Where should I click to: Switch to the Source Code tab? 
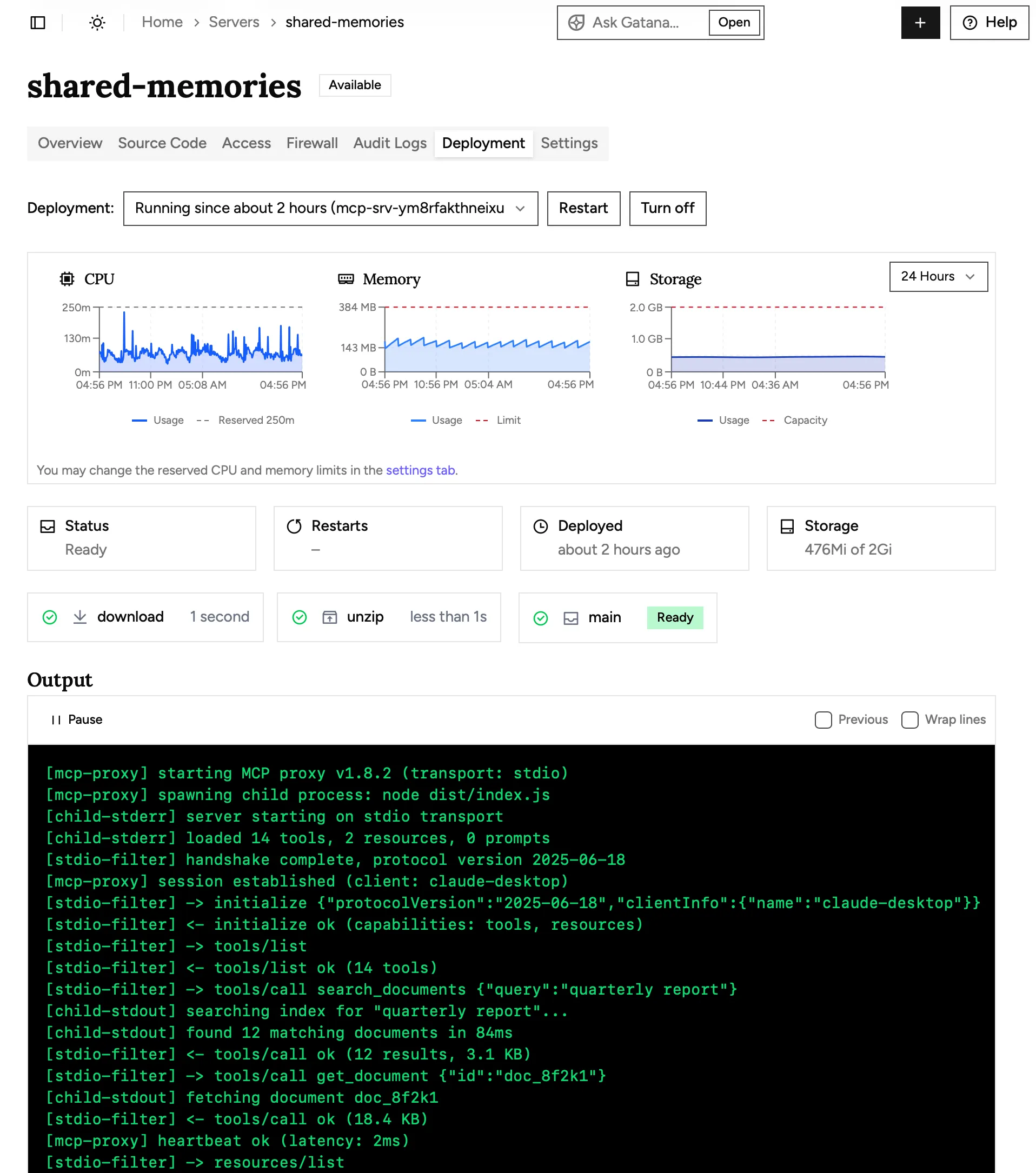pos(162,143)
